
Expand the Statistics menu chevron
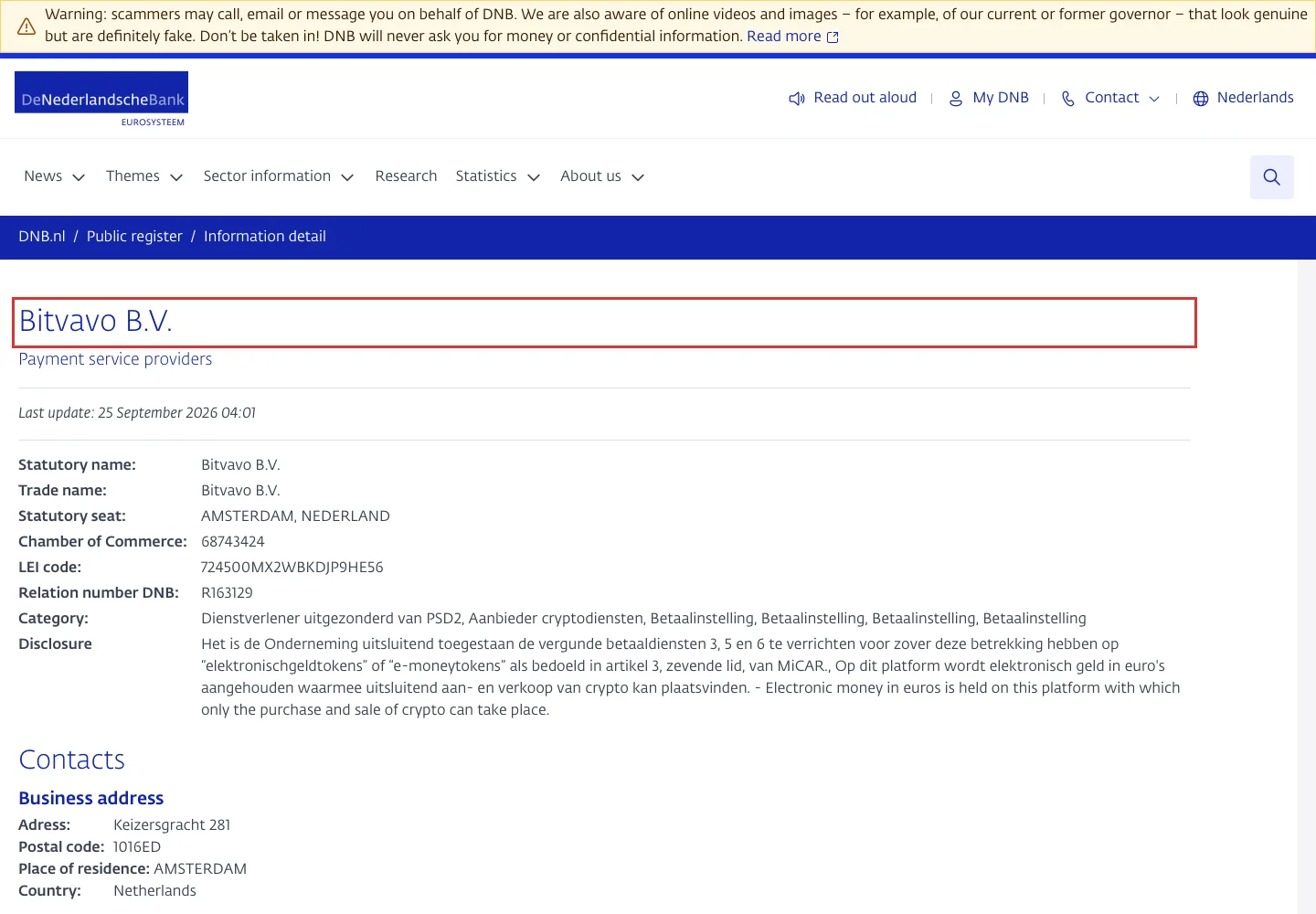pos(534,177)
